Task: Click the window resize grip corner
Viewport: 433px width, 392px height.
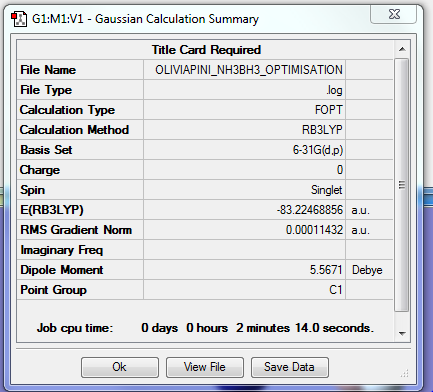Action: 404,373
